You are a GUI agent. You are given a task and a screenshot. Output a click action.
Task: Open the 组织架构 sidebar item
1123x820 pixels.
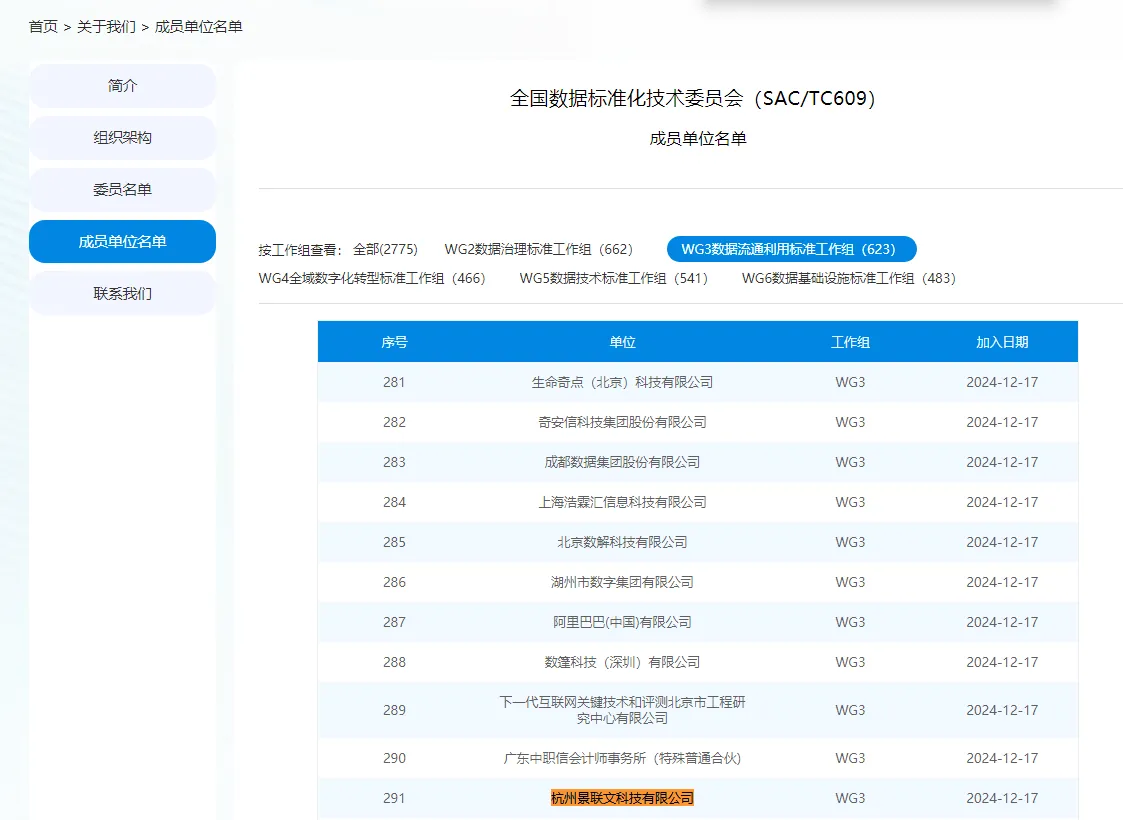click(x=122, y=138)
